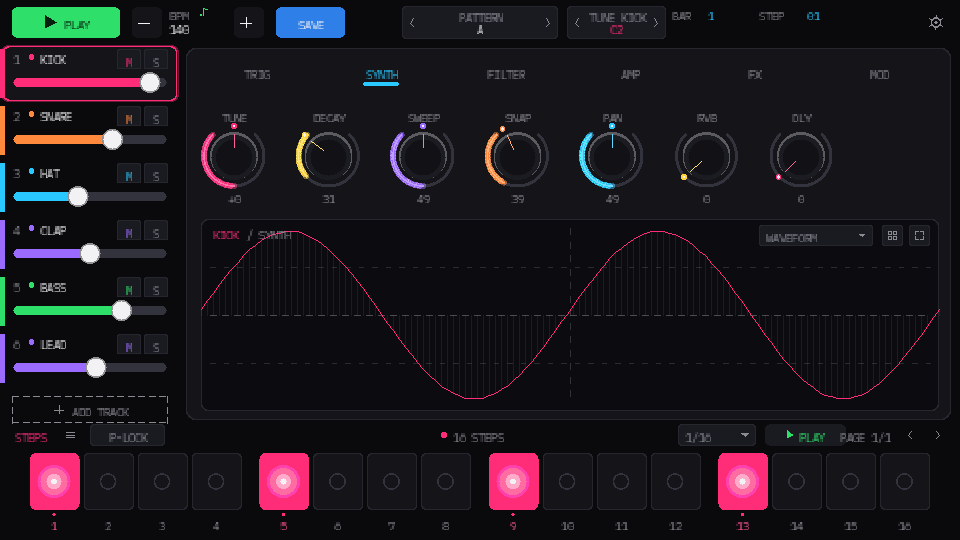Open settings gear icon
960x540 pixels.
(936, 23)
